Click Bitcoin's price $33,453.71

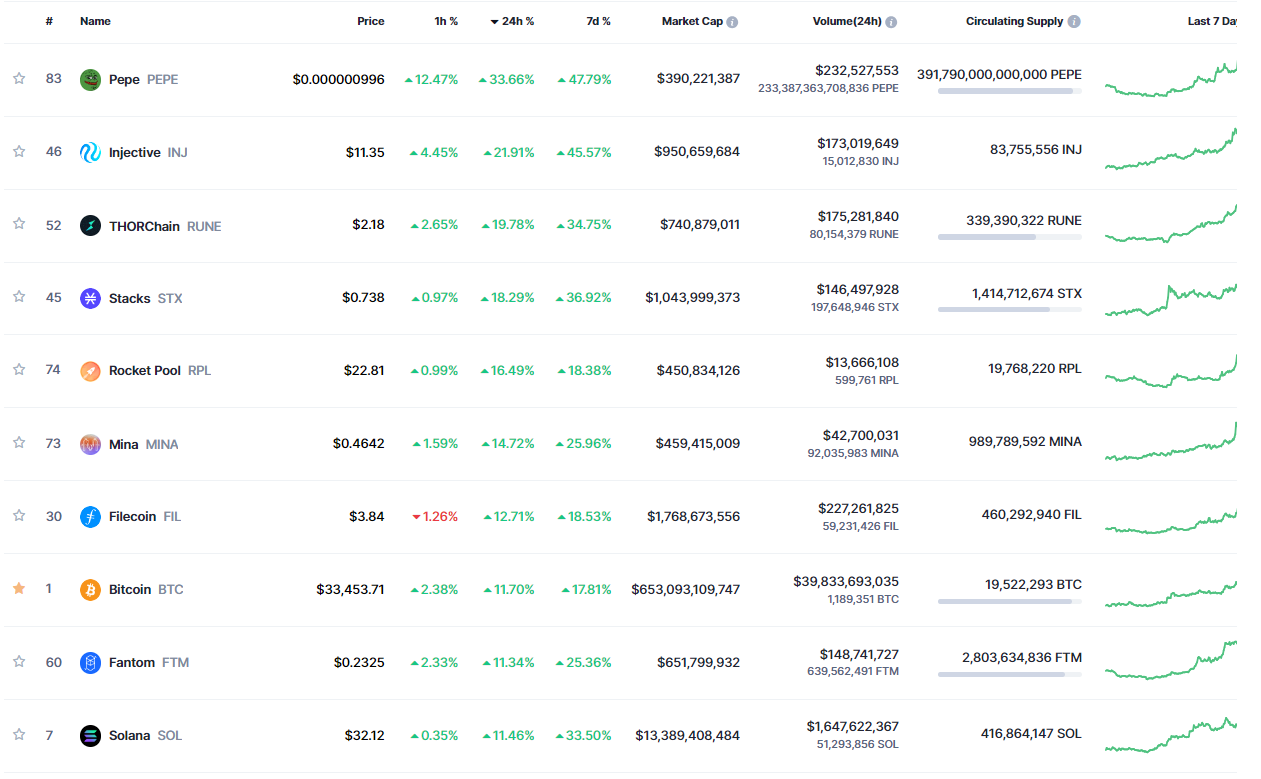click(350, 589)
